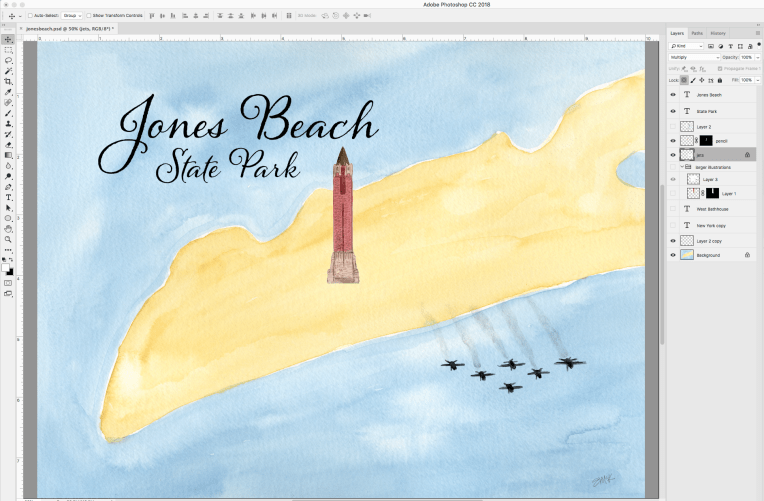Hide the jets layer
Viewport: 764px width, 501px height.
point(673,155)
